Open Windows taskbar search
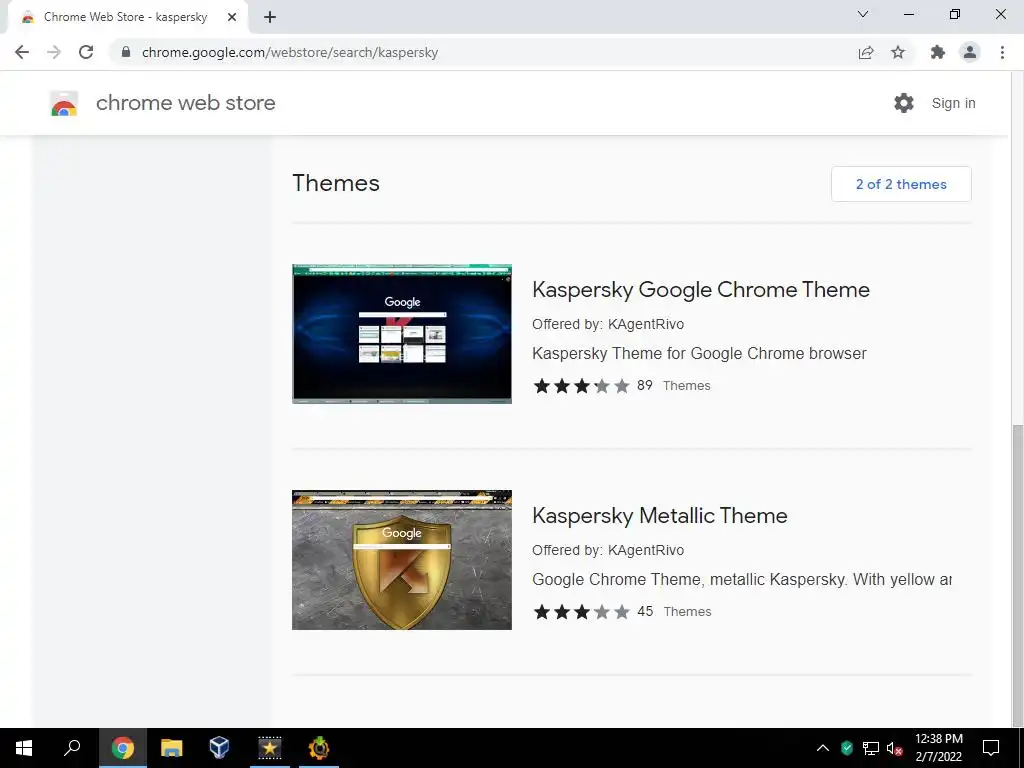The height and width of the screenshot is (768, 1024). pos(72,748)
